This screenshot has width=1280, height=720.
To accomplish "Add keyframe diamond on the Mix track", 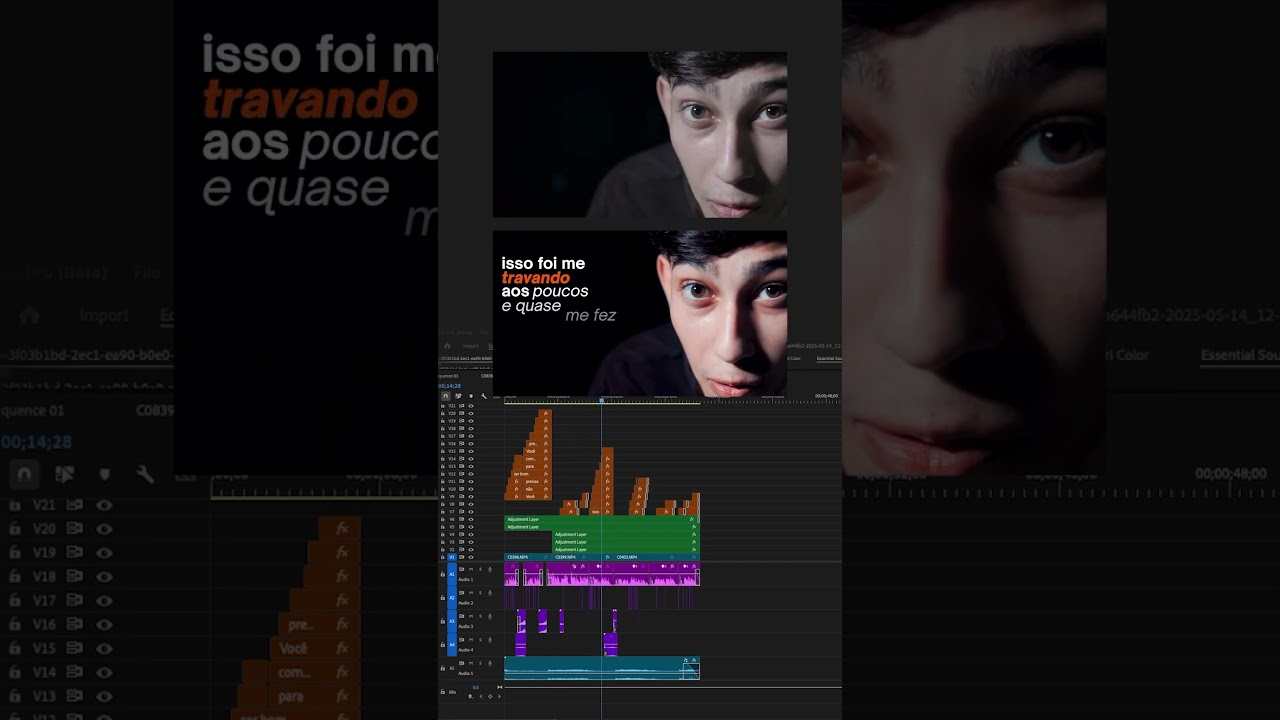I will [490, 696].
